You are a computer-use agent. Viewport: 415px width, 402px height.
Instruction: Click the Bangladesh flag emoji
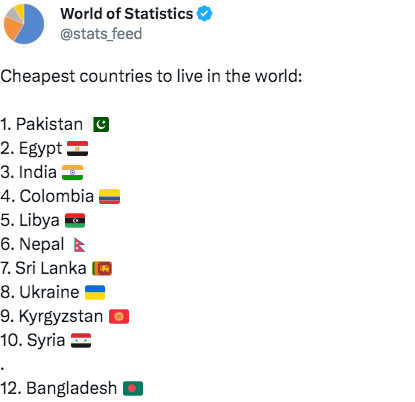pyautogui.click(x=133, y=388)
